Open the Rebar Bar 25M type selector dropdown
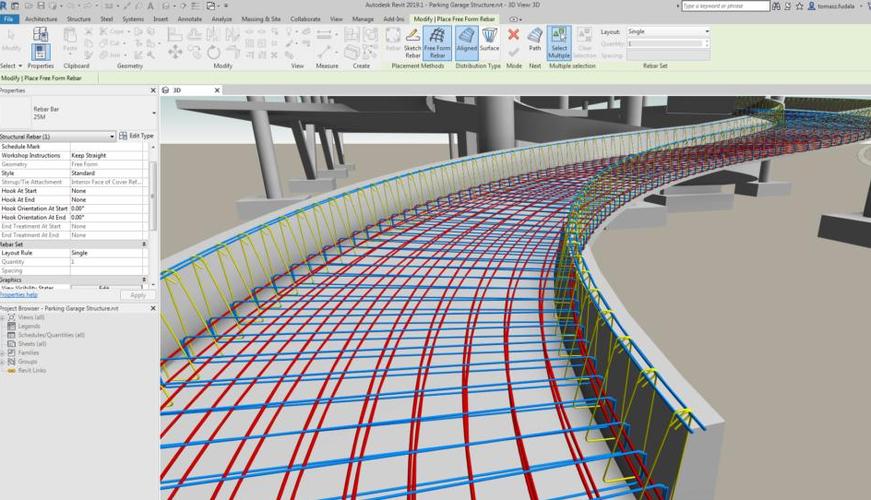Viewport: 871px width, 500px height. pyautogui.click(x=154, y=113)
